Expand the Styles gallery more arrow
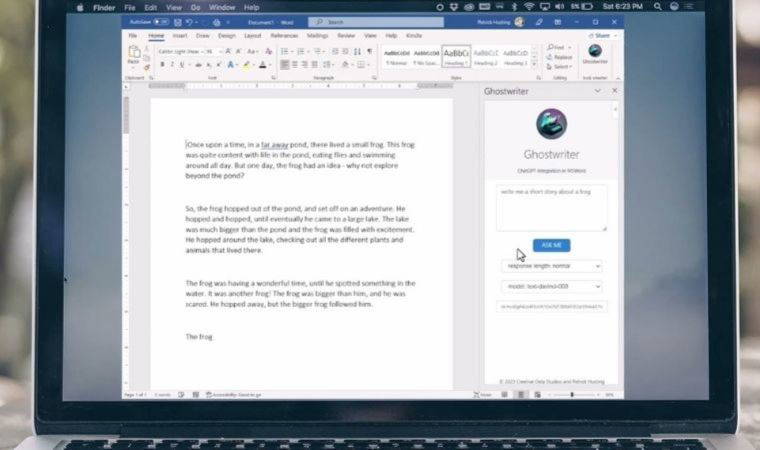 coord(534,64)
